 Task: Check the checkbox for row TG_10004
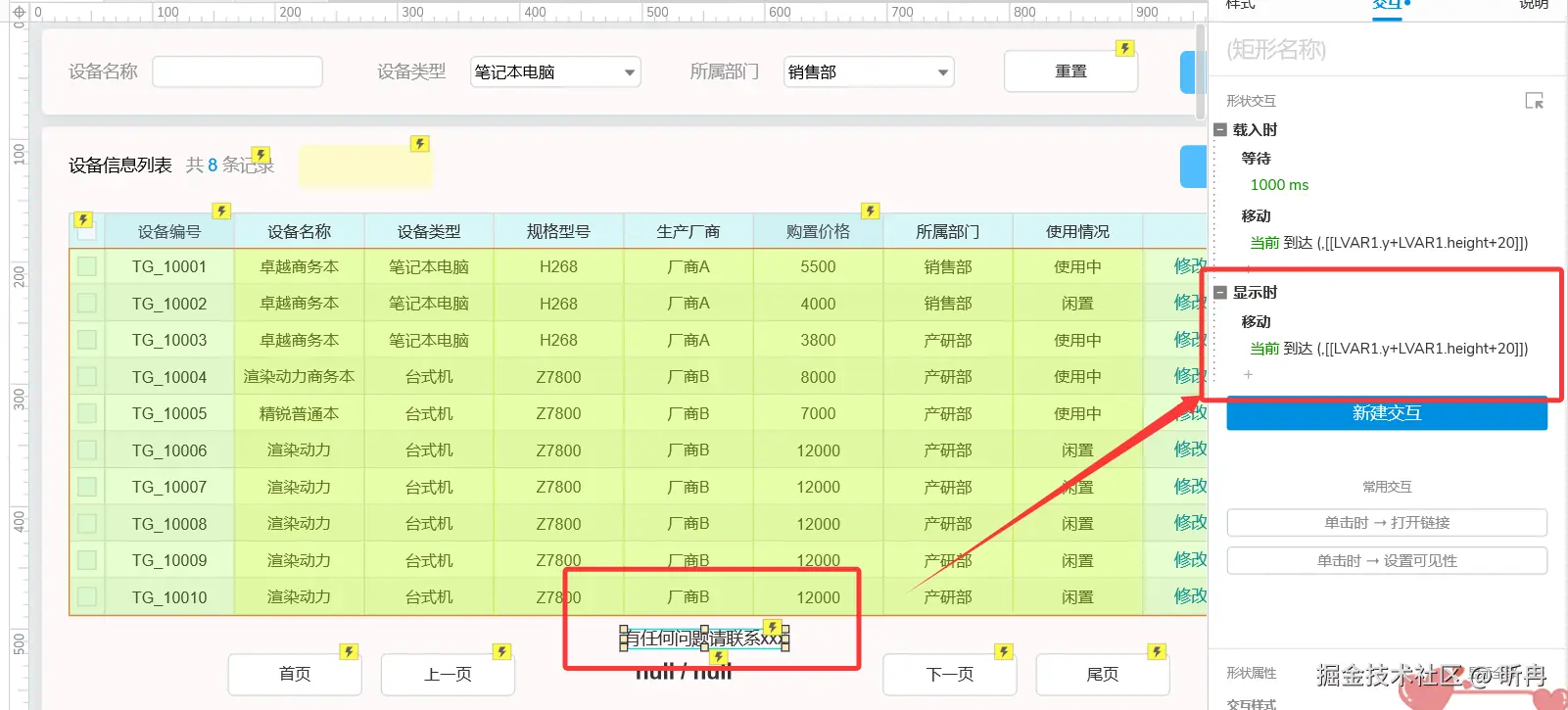pos(87,376)
